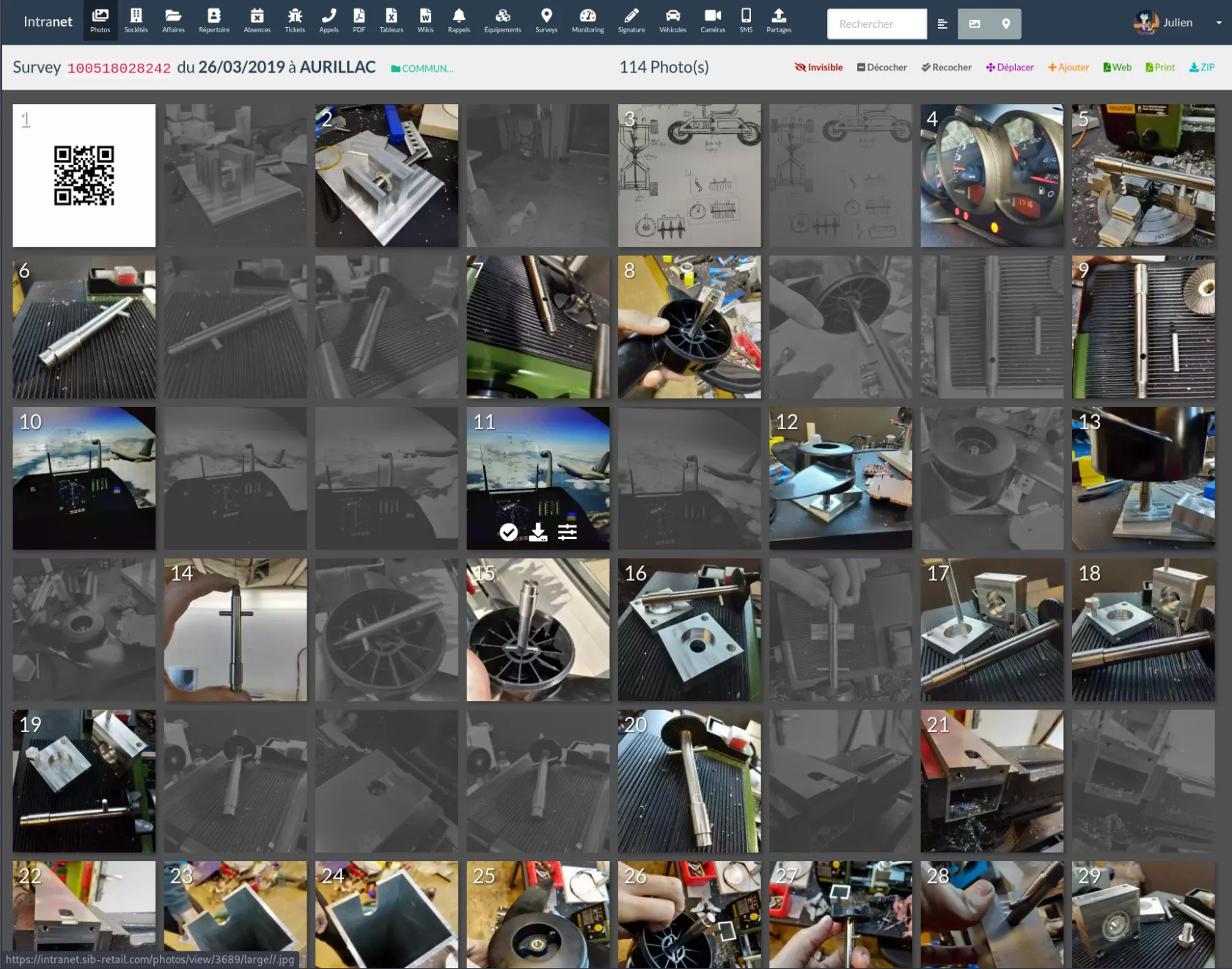This screenshot has height=969, width=1232.
Task: Open the Photos section in navbar
Action: [x=100, y=21]
